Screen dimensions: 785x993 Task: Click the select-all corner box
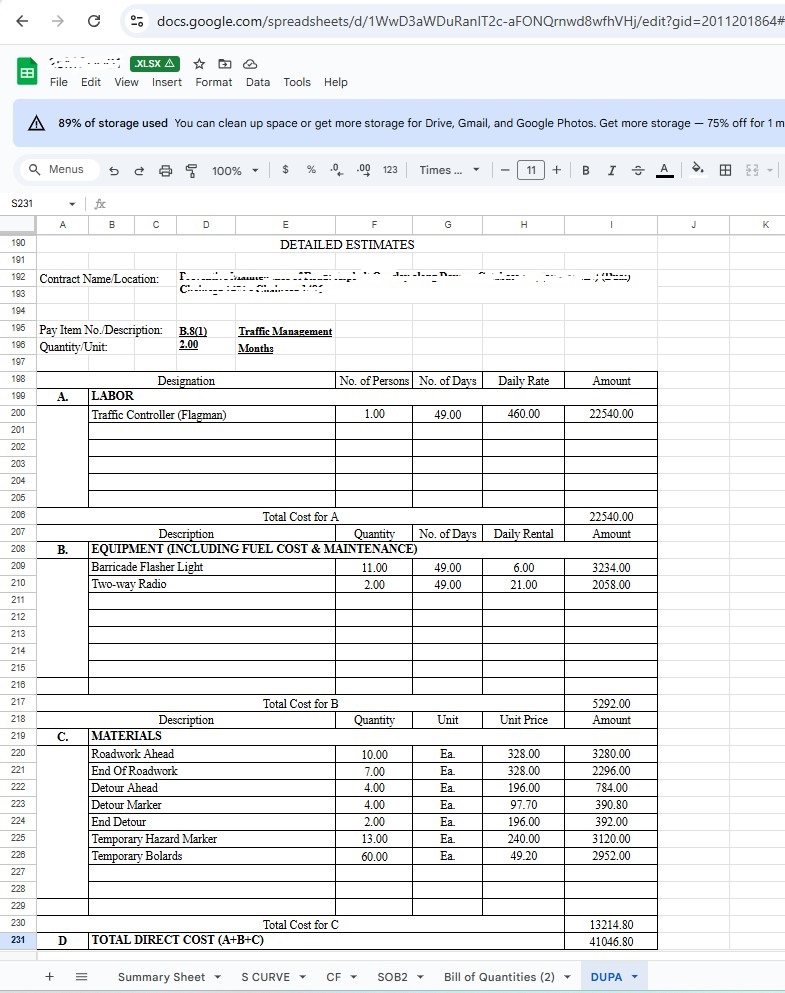pos(18,224)
